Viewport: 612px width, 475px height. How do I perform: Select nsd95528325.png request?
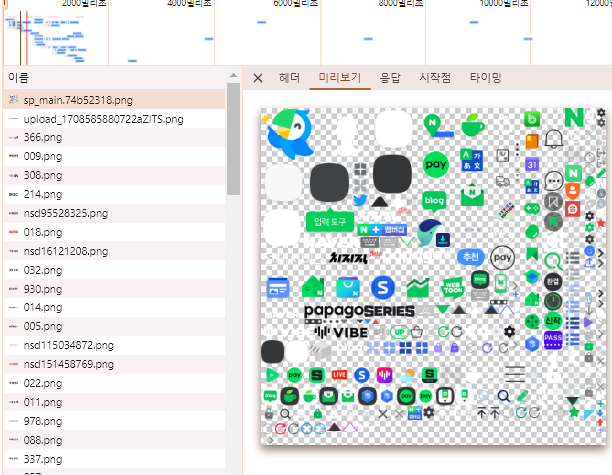pos(114,213)
